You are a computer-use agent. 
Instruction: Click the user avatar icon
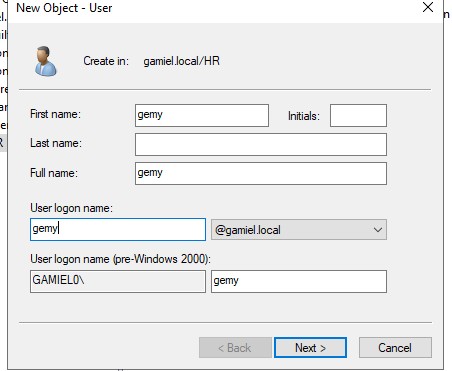tap(46, 61)
